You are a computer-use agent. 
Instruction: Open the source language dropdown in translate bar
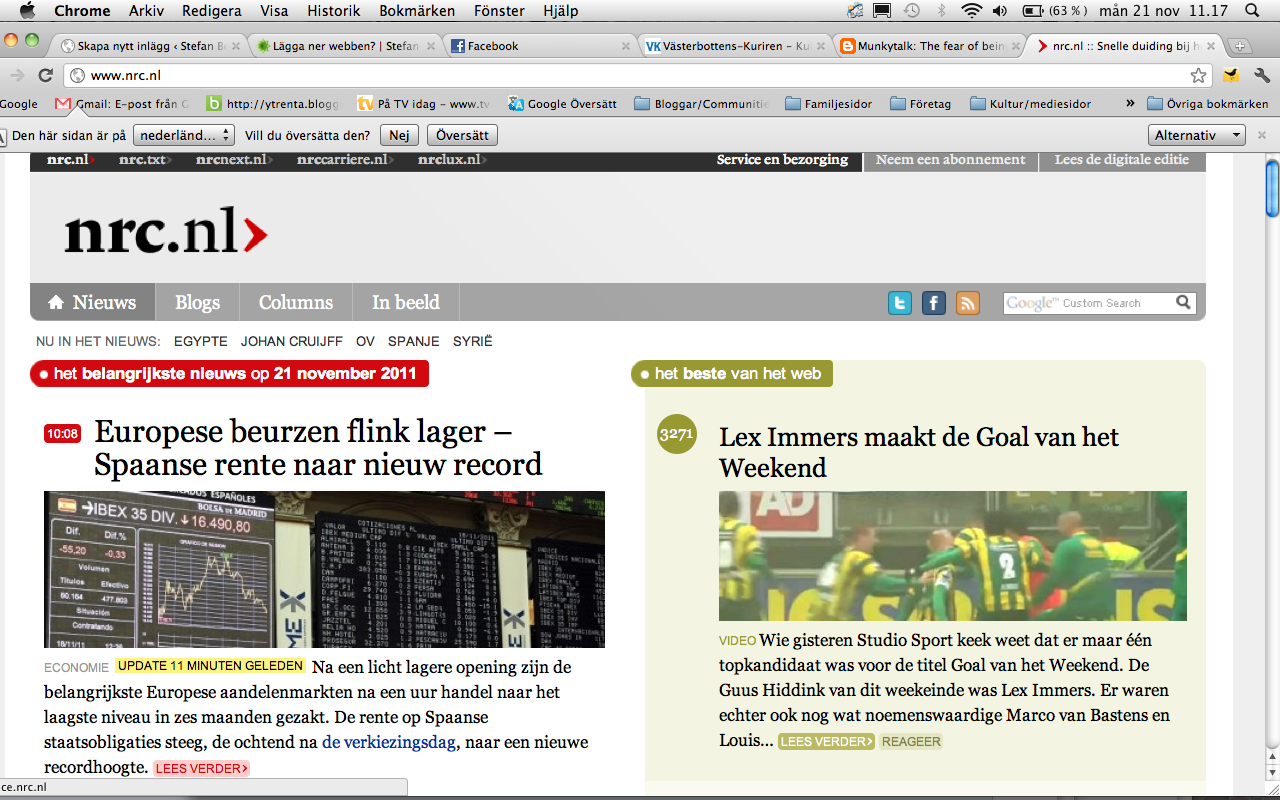click(183, 135)
